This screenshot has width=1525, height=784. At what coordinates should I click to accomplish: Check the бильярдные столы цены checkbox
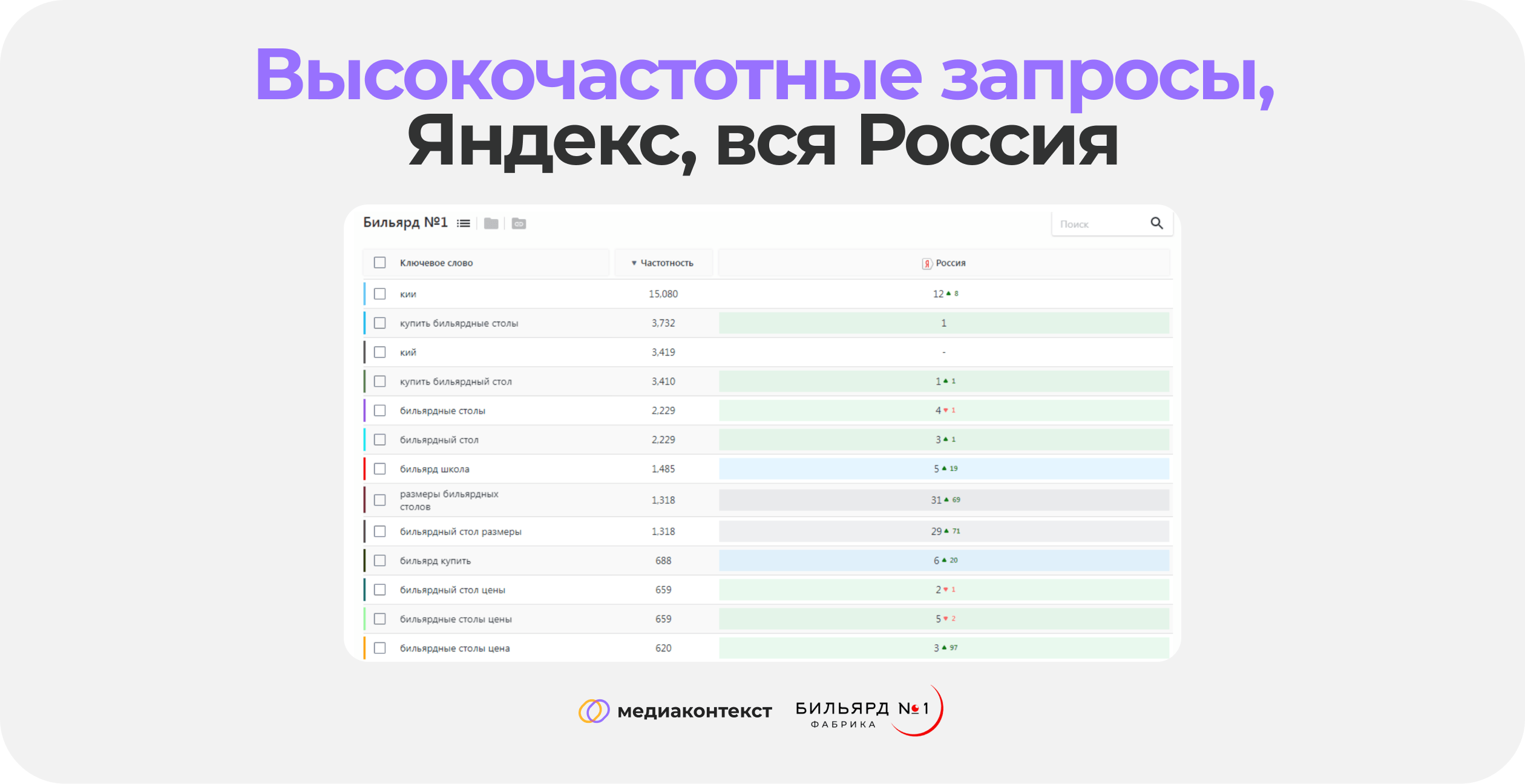pyautogui.click(x=379, y=619)
